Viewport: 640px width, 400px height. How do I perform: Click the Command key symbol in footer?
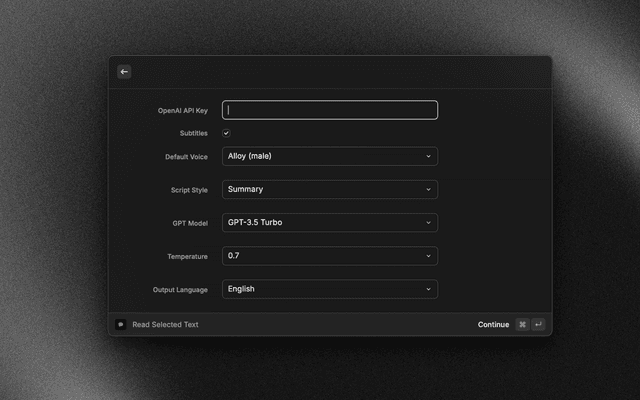coord(522,324)
